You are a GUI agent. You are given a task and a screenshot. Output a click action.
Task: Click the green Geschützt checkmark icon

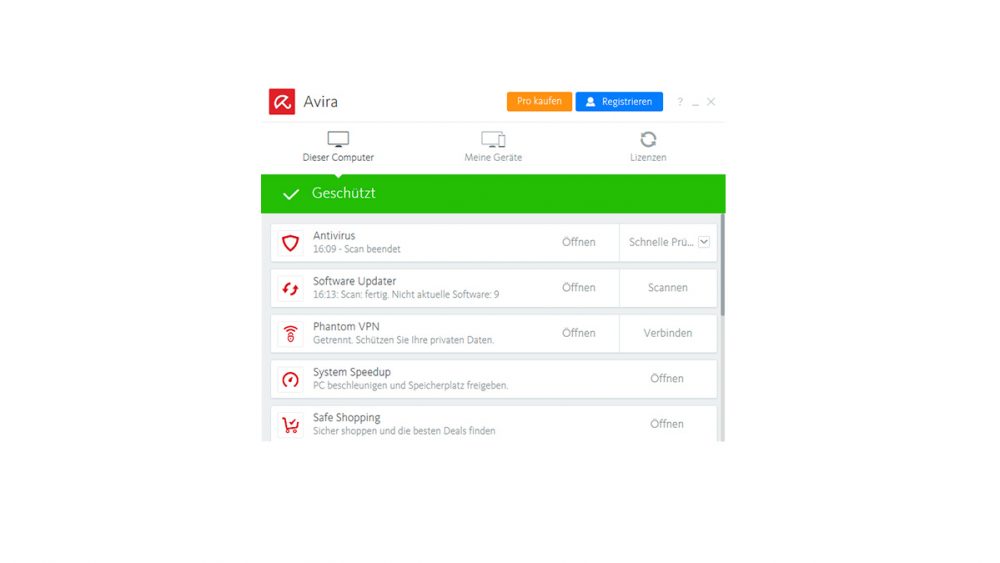[291, 194]
